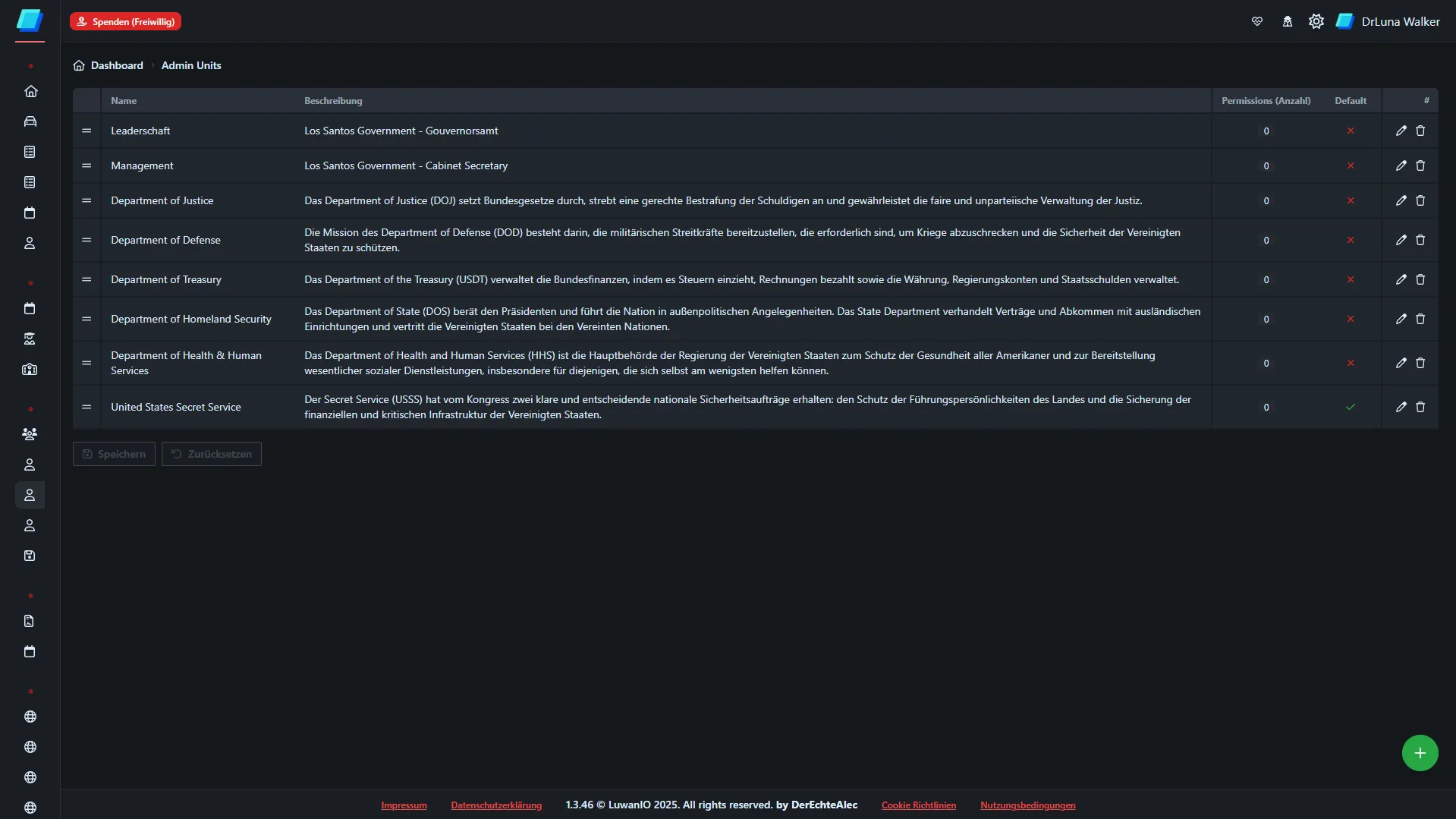Click the home icon in left sidebar
Viewport: 1456px width, 819px height.
pos(30,91)
